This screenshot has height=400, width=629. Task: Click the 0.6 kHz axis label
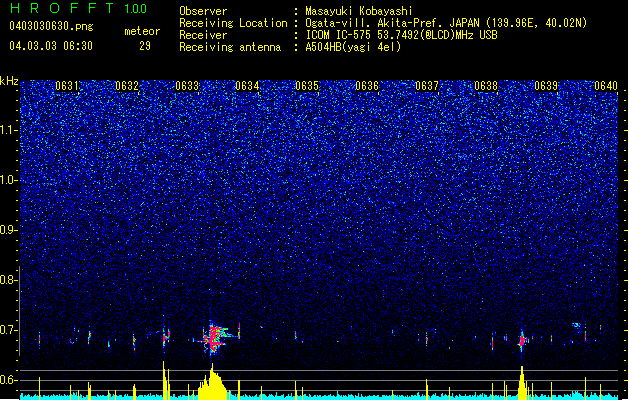pyautogui.click(x=8, y=380)
